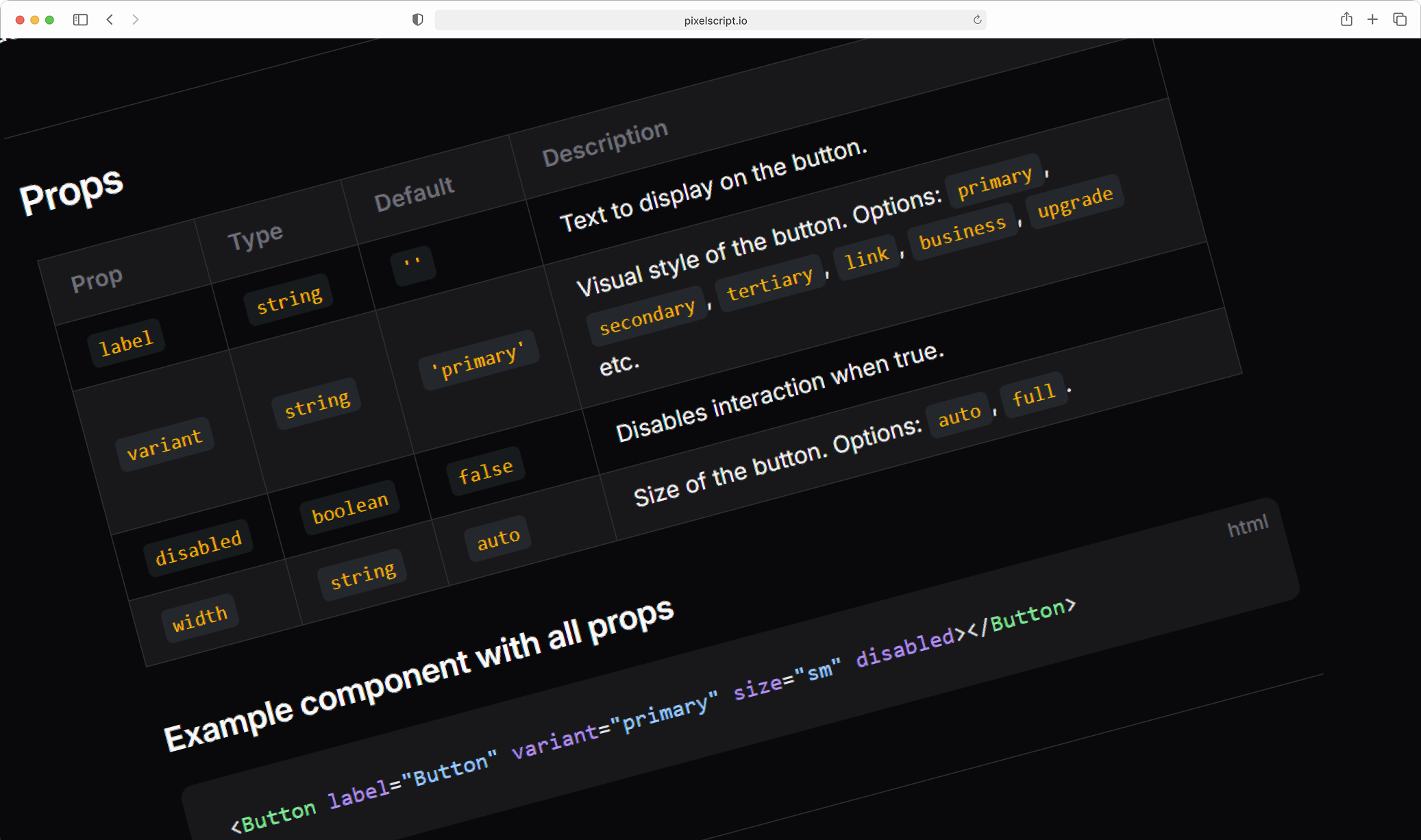Open a new tab with the plus icon
This screenshot has height=840, width=1421.
click(x=1372, y=19)
